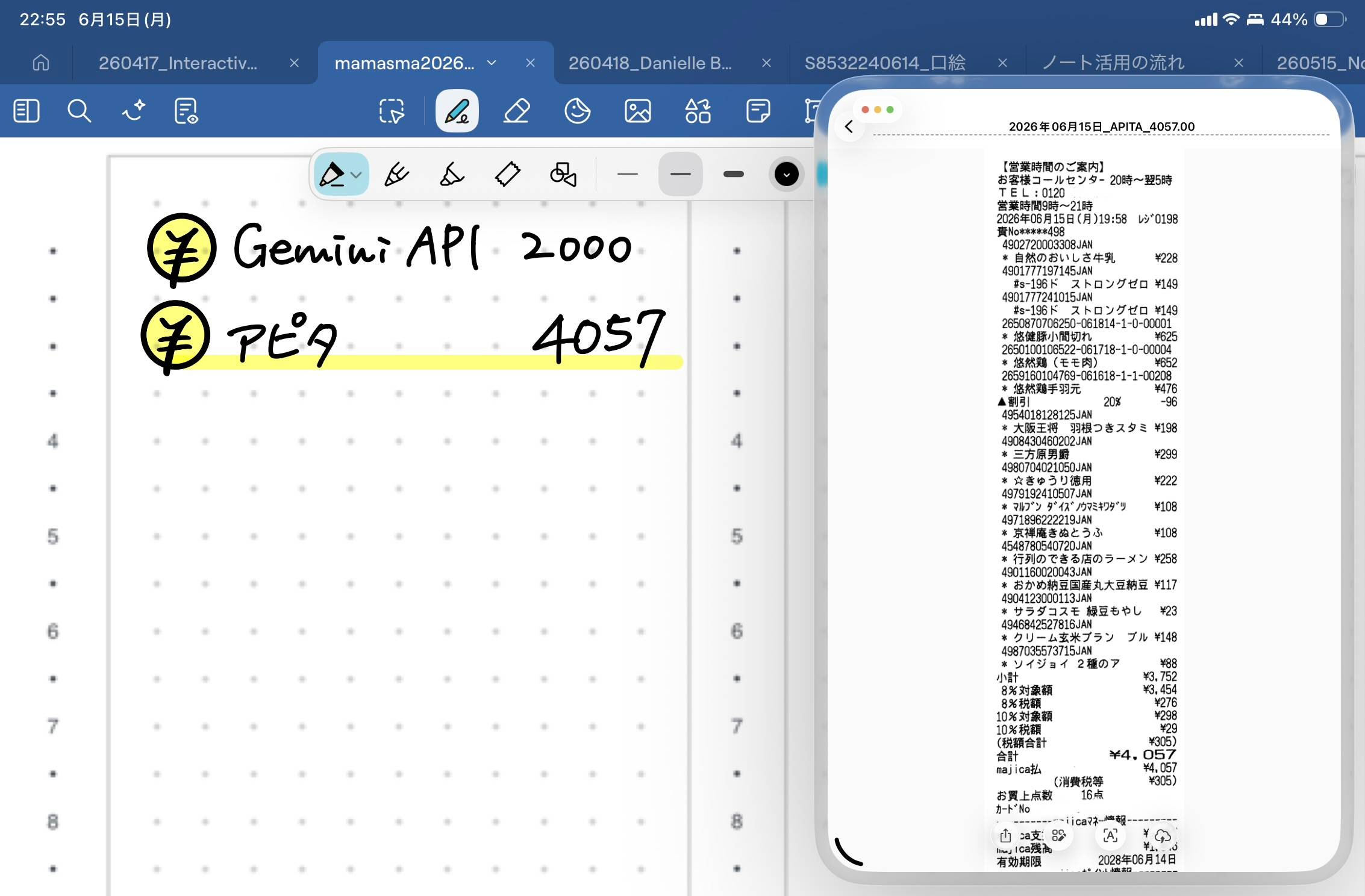
Task: Click the 自然のおいしさ牛乳 ¥228 receipt line
Action: pos(1089,258)
